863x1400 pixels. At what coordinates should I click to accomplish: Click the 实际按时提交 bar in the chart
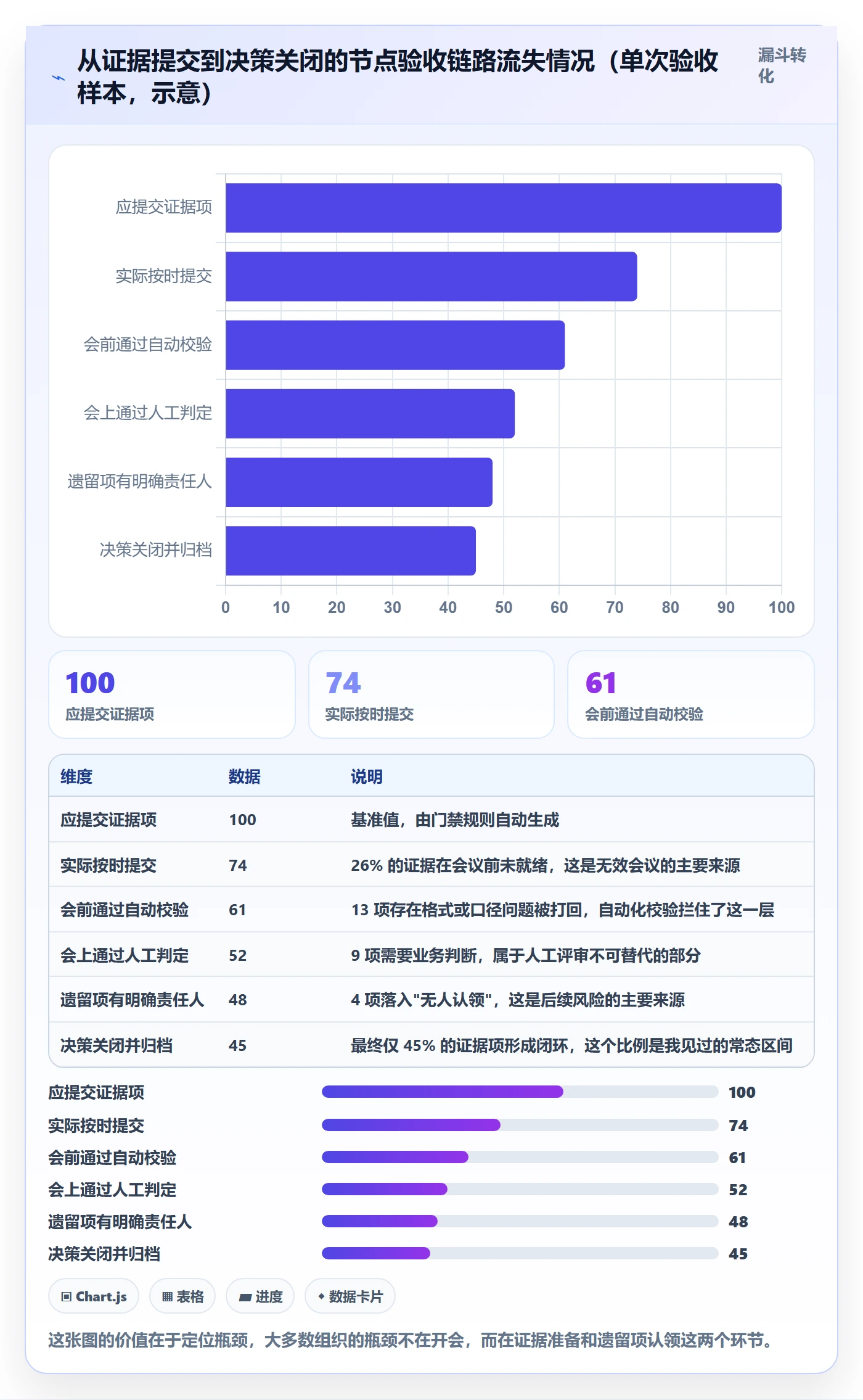431,276
